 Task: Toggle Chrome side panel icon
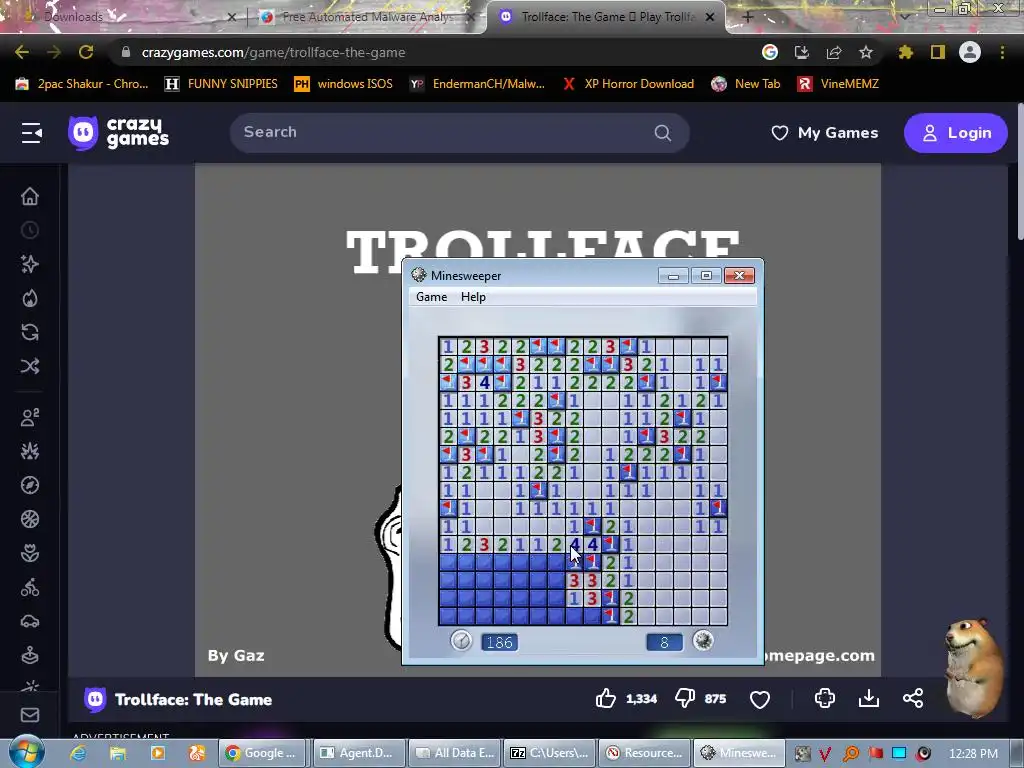(x=938, y=52)
